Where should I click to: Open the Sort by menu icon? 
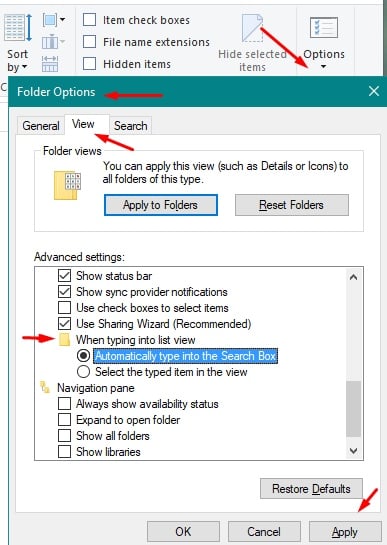[x=18, y=28]
